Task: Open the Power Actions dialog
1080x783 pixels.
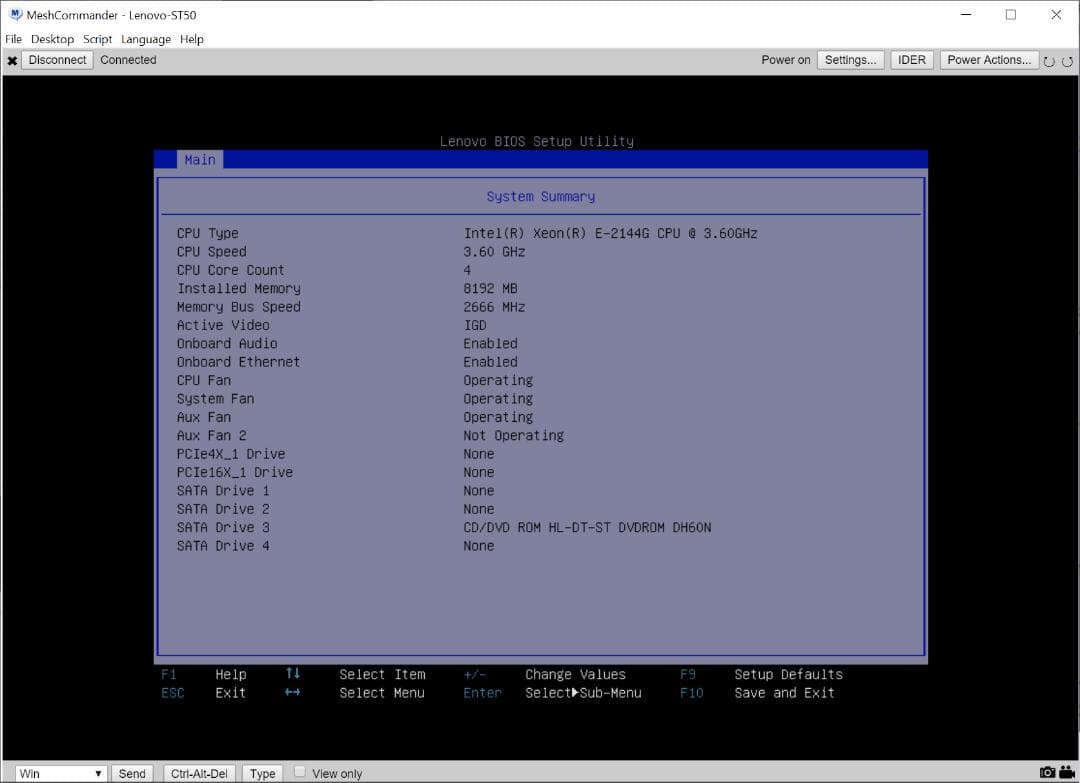Action: pyautogui.click(x=988, y=60)
